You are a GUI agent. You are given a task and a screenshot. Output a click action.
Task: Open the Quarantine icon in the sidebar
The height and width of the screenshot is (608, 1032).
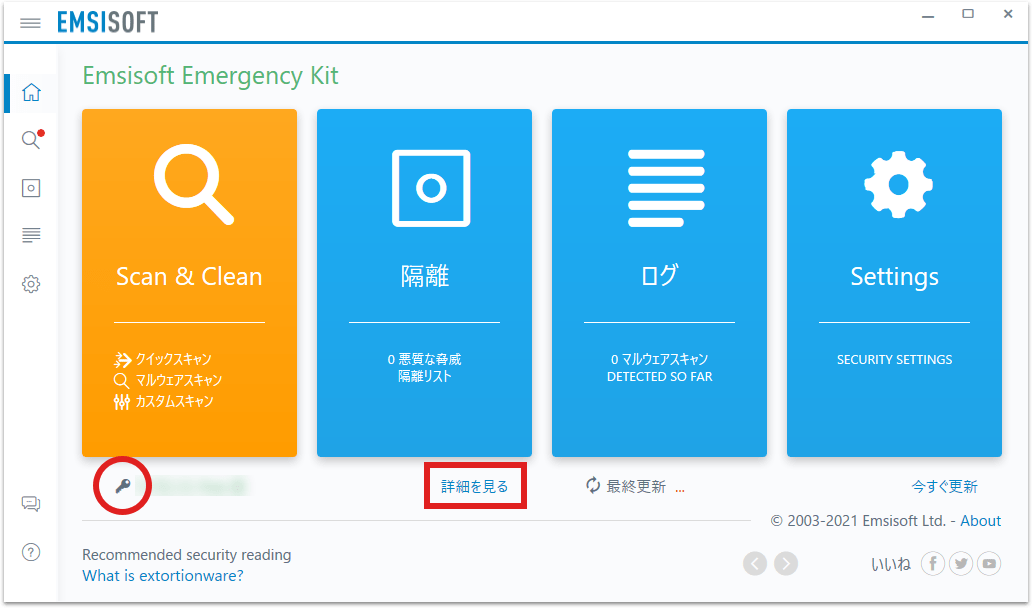31,188
